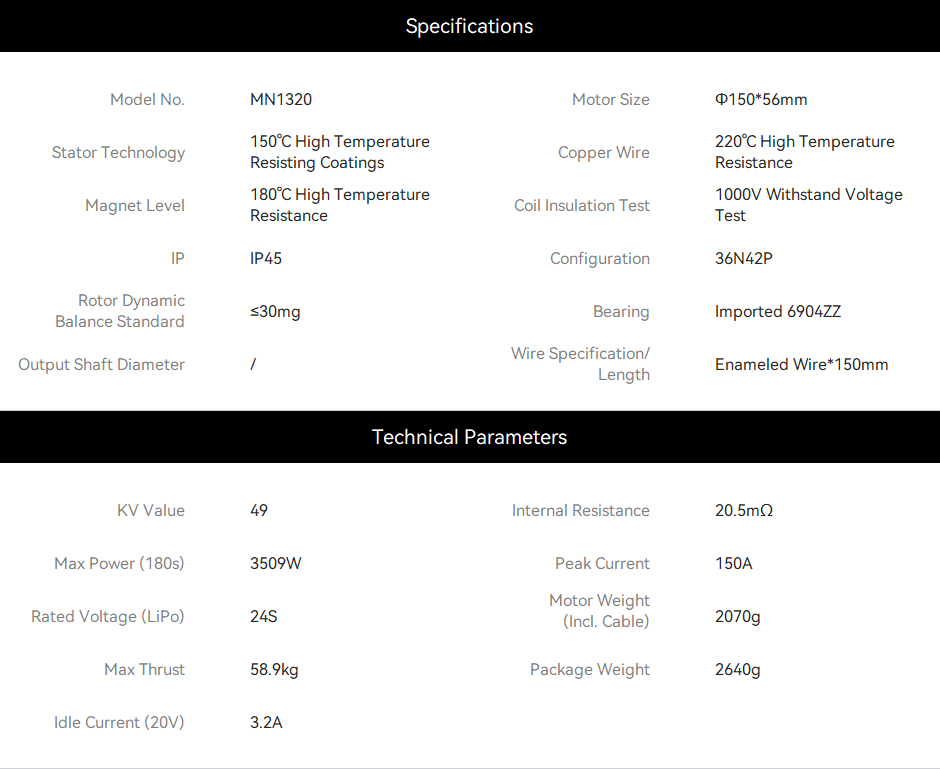
Task: Click the Specifications header bar
Action: pos(470,26)
